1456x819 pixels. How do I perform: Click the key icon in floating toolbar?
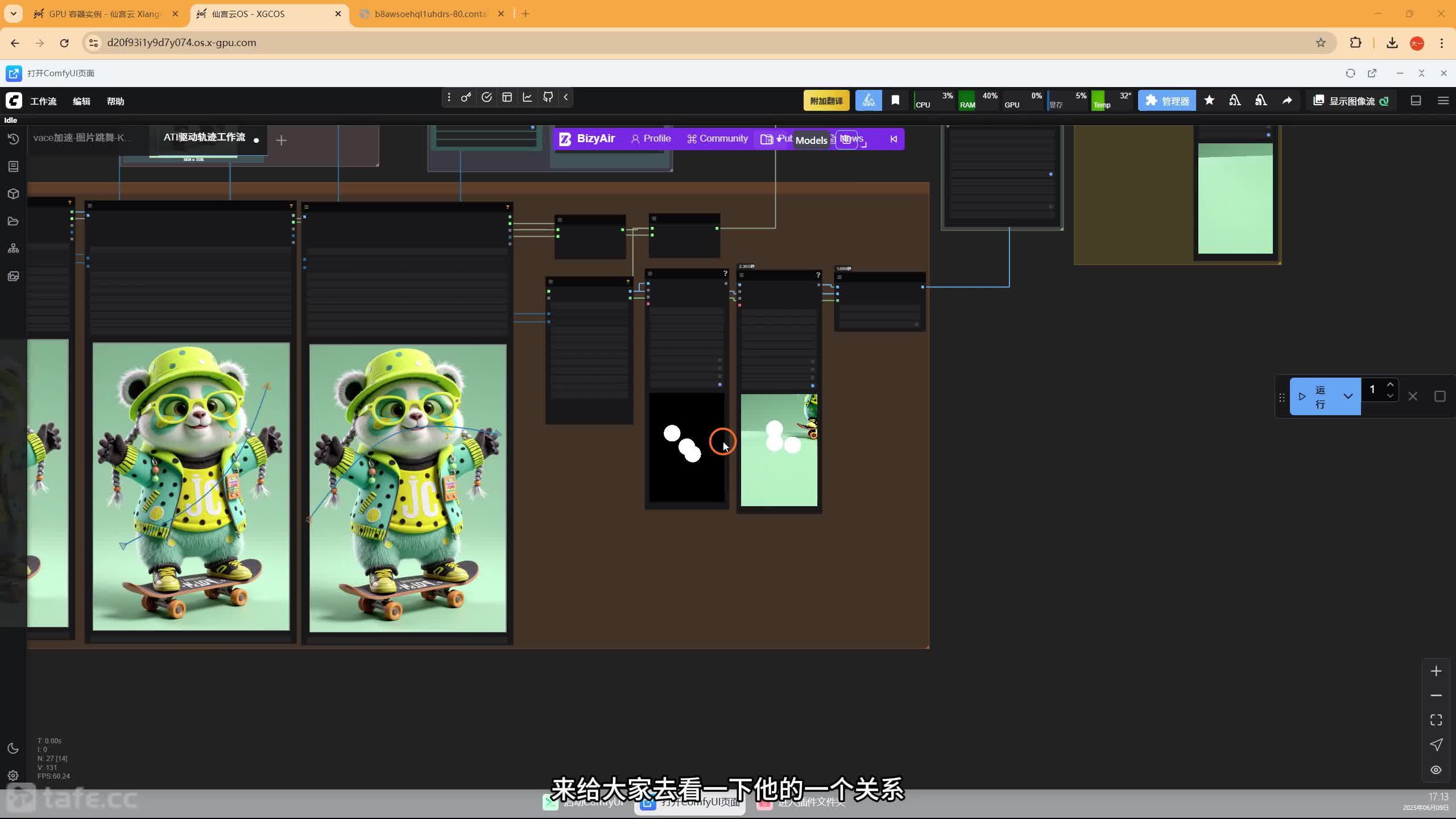466,97
